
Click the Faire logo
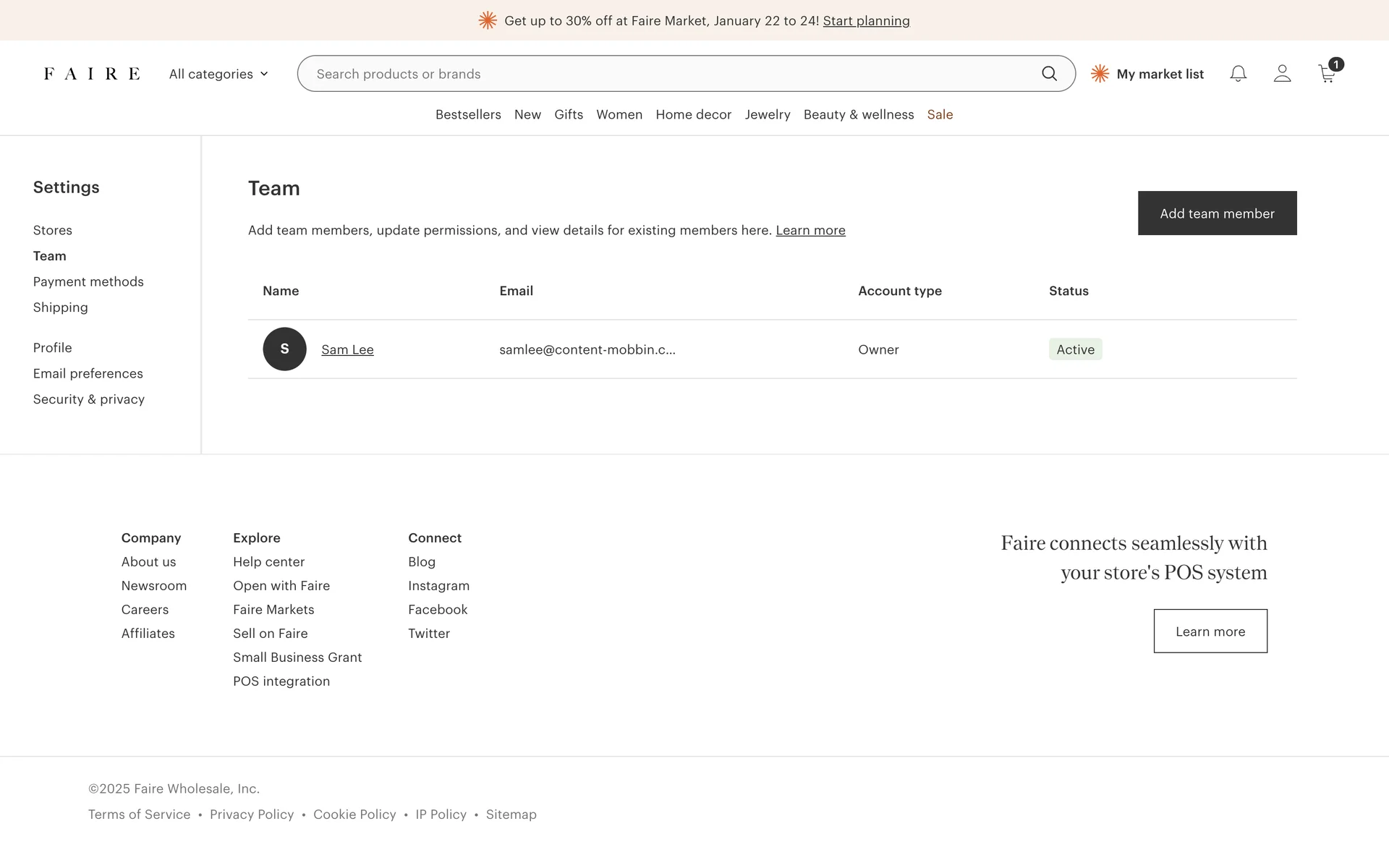(x=92, y=74)
